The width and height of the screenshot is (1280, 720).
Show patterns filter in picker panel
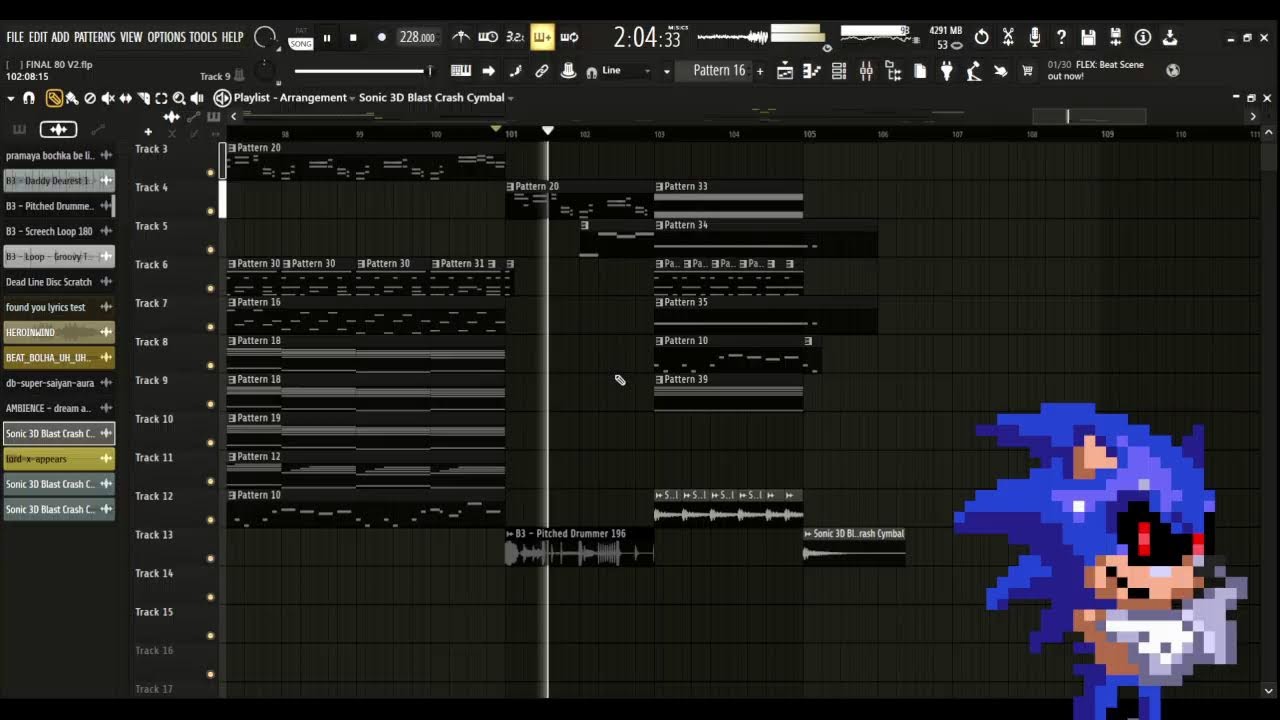19,129
